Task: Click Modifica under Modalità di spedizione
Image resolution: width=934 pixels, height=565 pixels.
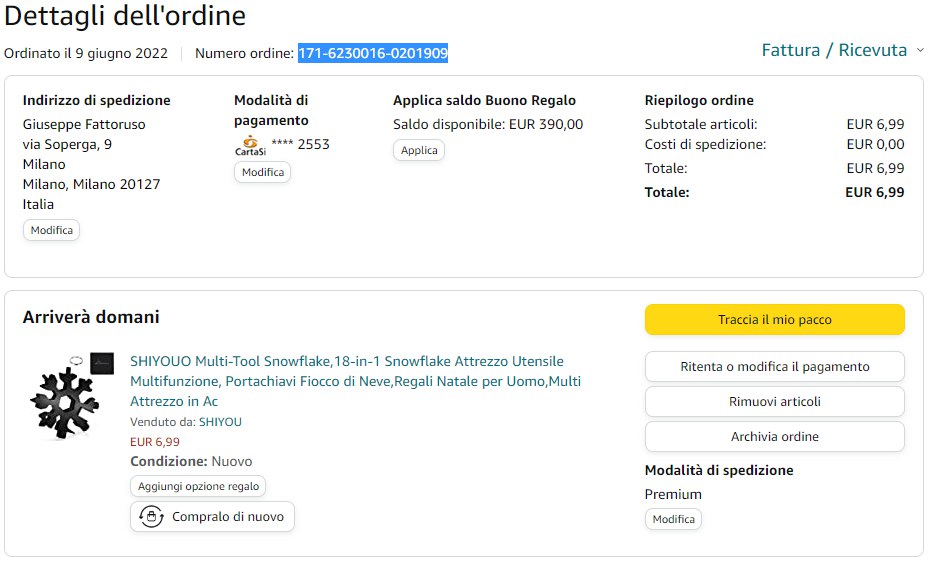Action: pos(672,519)
